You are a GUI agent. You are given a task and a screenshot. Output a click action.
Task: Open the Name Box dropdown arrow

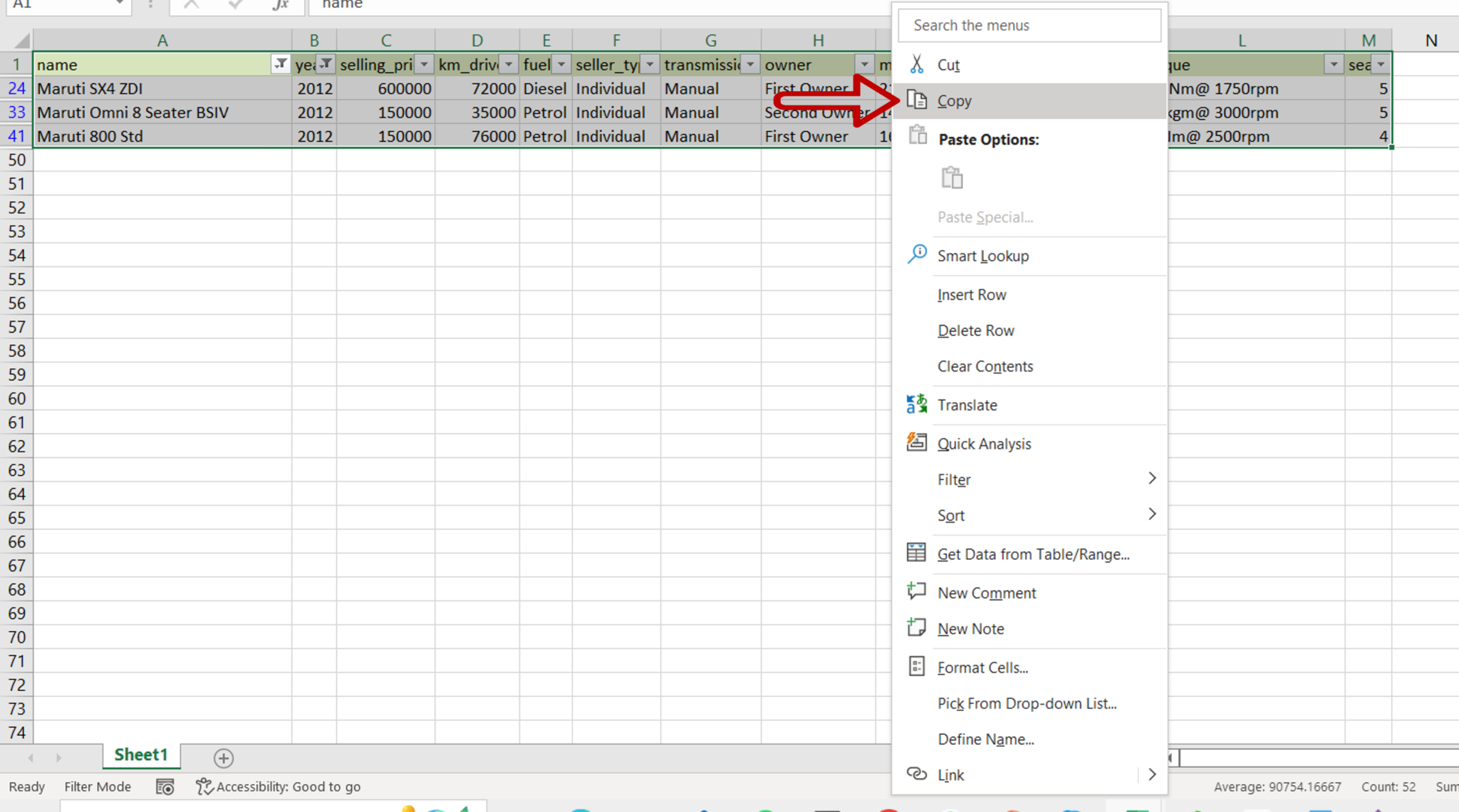tap(118, 3)
